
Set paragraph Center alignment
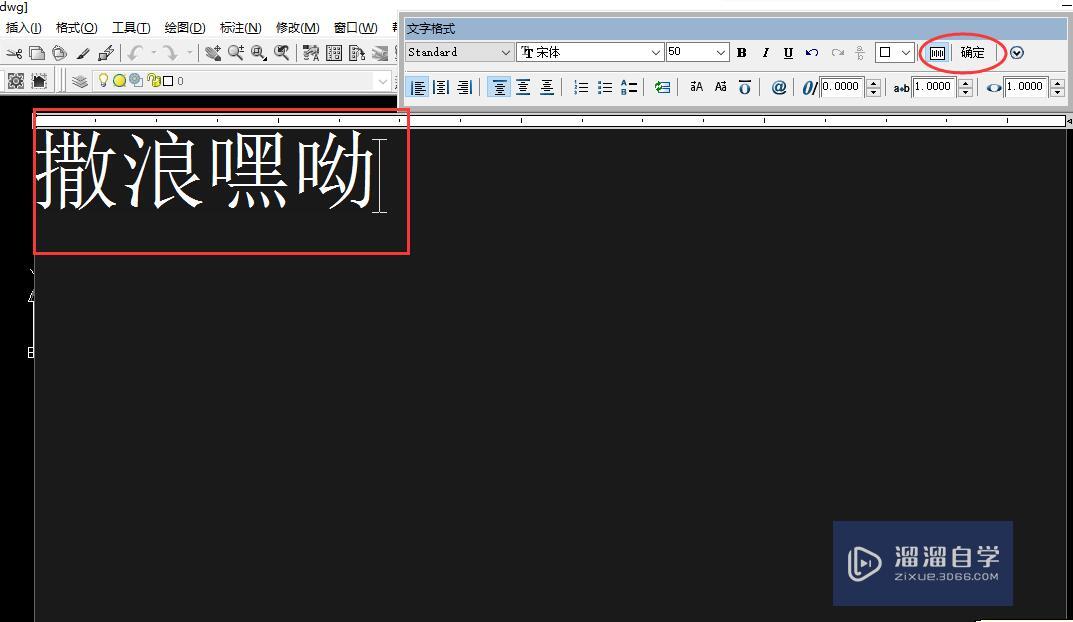point(441,87)
